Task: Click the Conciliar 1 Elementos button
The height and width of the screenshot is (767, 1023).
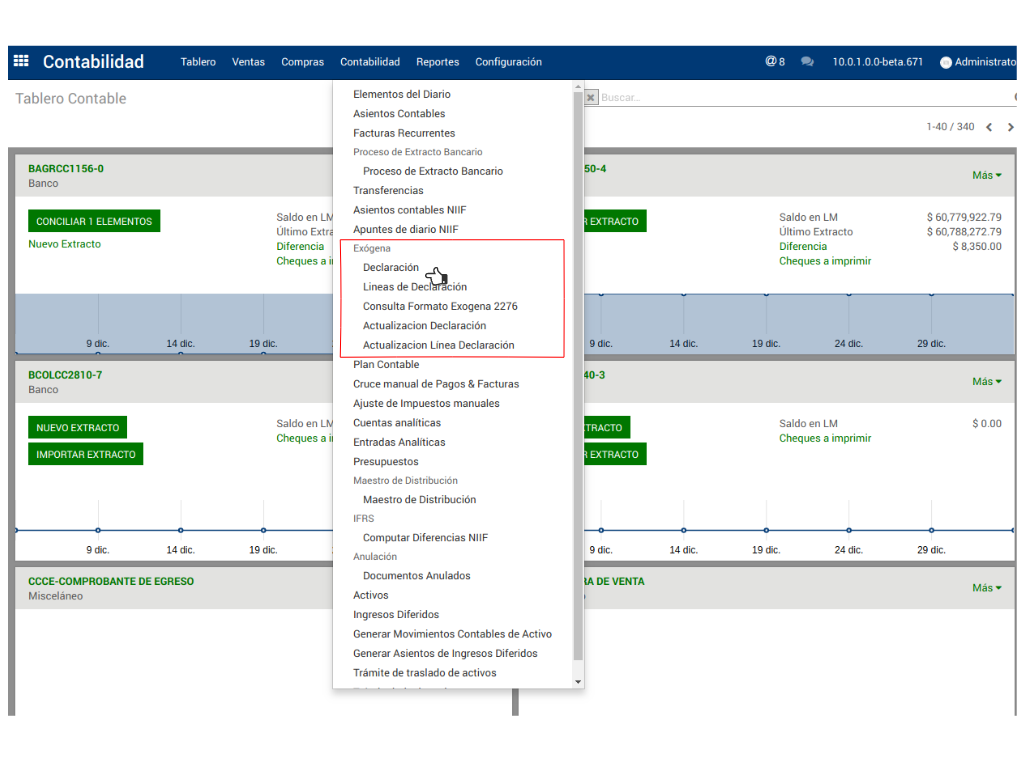Action: click(94, 221)
